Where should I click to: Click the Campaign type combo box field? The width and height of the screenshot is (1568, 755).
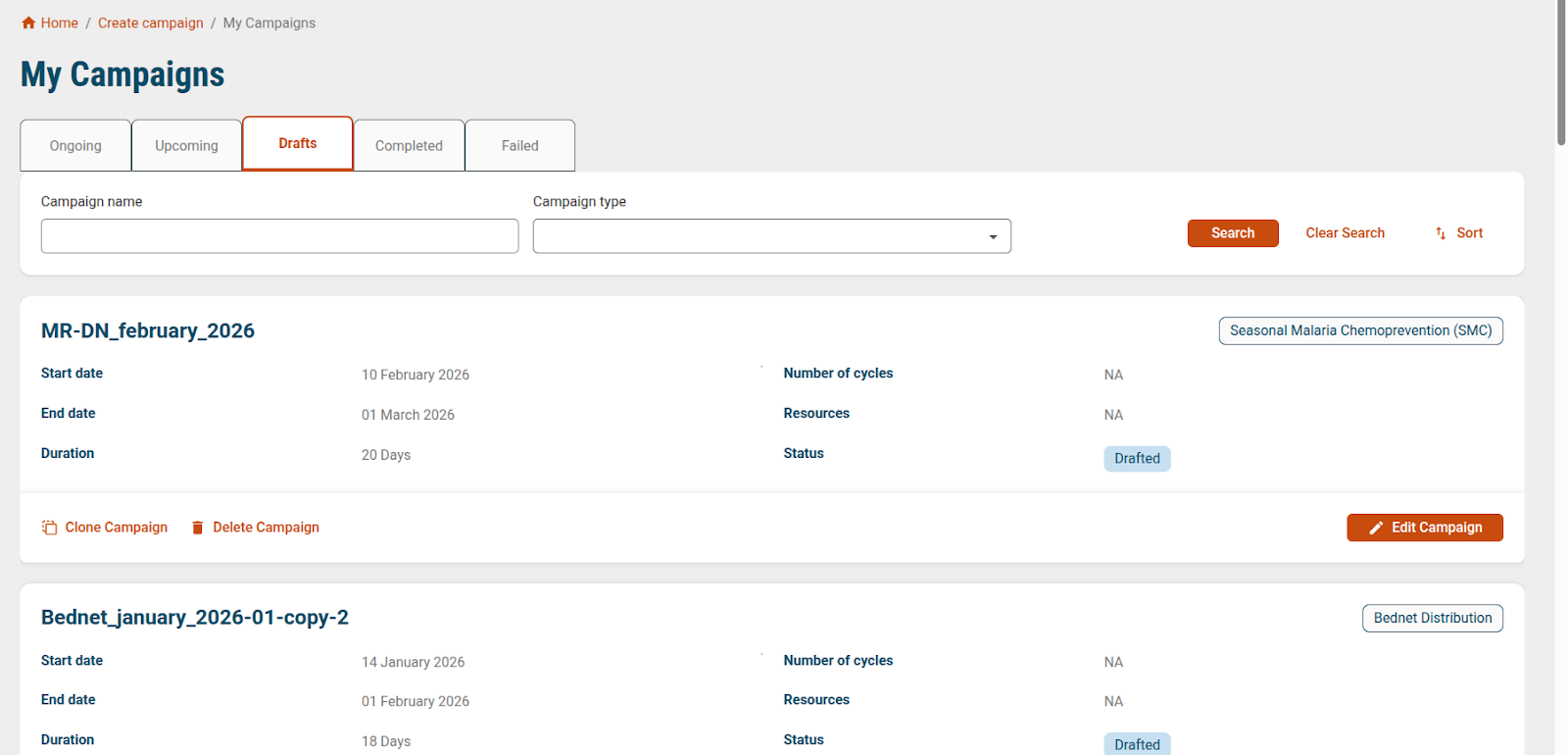point(755,236)
